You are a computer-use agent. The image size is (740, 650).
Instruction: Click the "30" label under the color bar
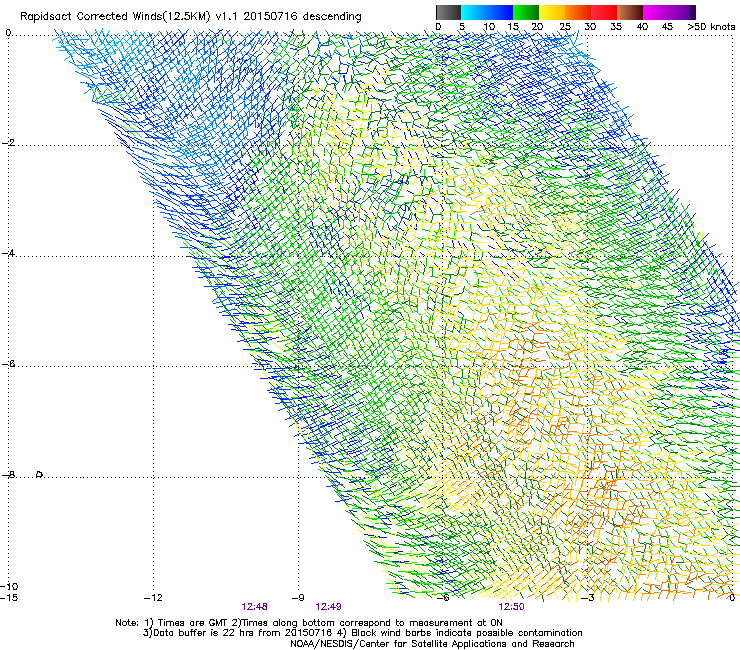(x=590, y=27)
